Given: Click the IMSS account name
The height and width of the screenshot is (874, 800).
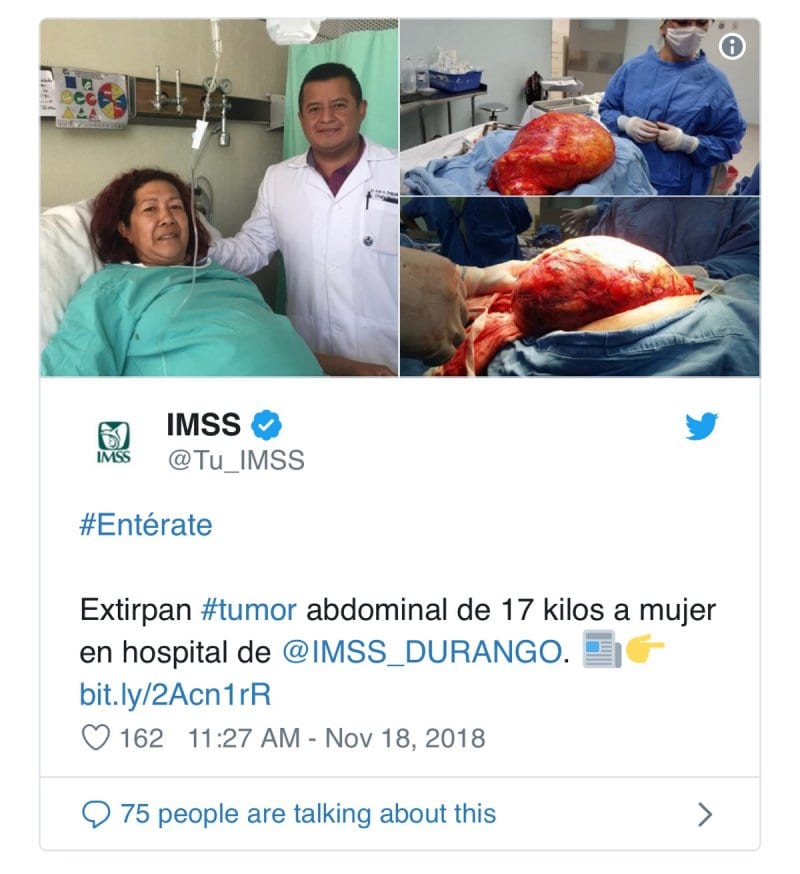Looking at the screenshot, I should click(x=203, y=425).
